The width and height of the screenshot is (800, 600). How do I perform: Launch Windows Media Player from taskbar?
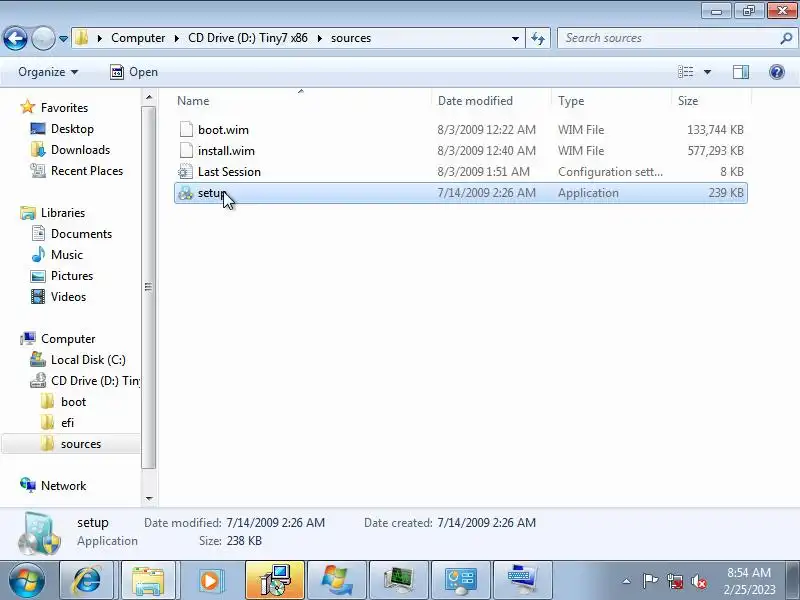[x=210, y=581]
